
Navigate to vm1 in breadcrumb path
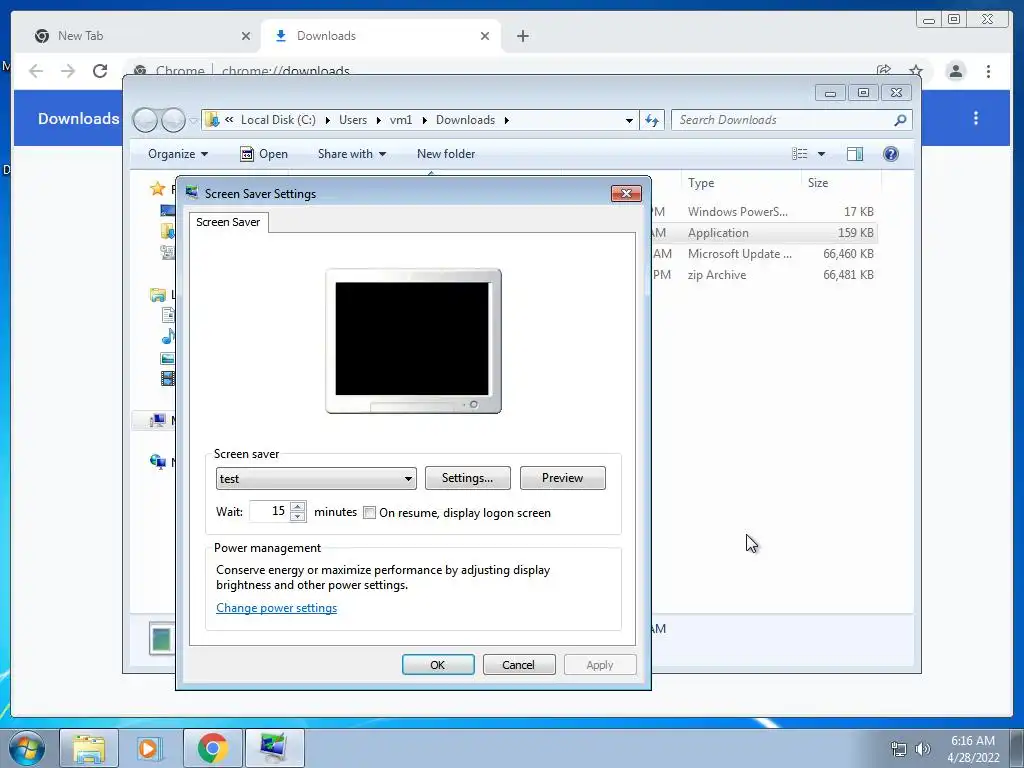pos(401,120)
